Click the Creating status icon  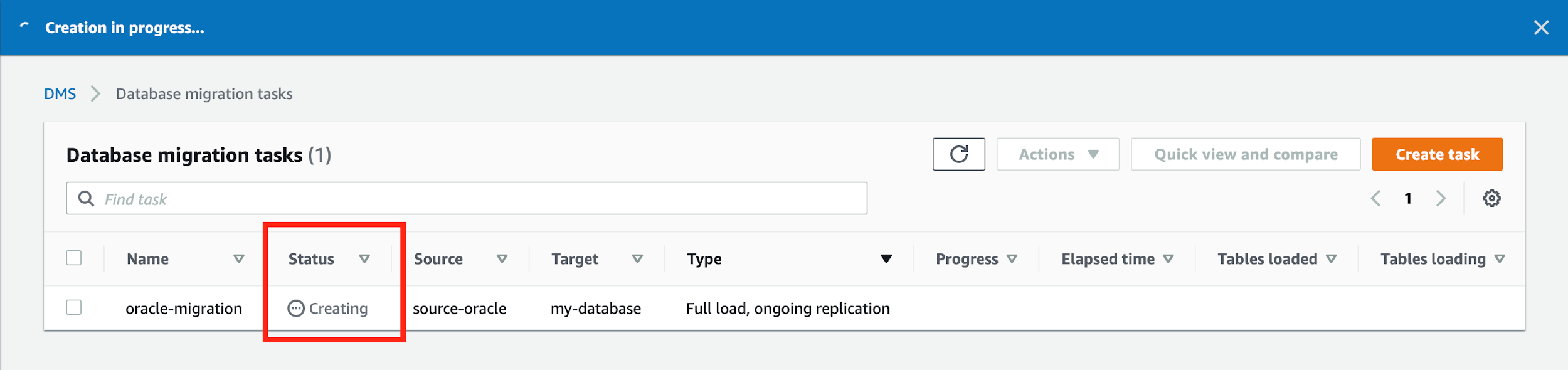(296, 309)
